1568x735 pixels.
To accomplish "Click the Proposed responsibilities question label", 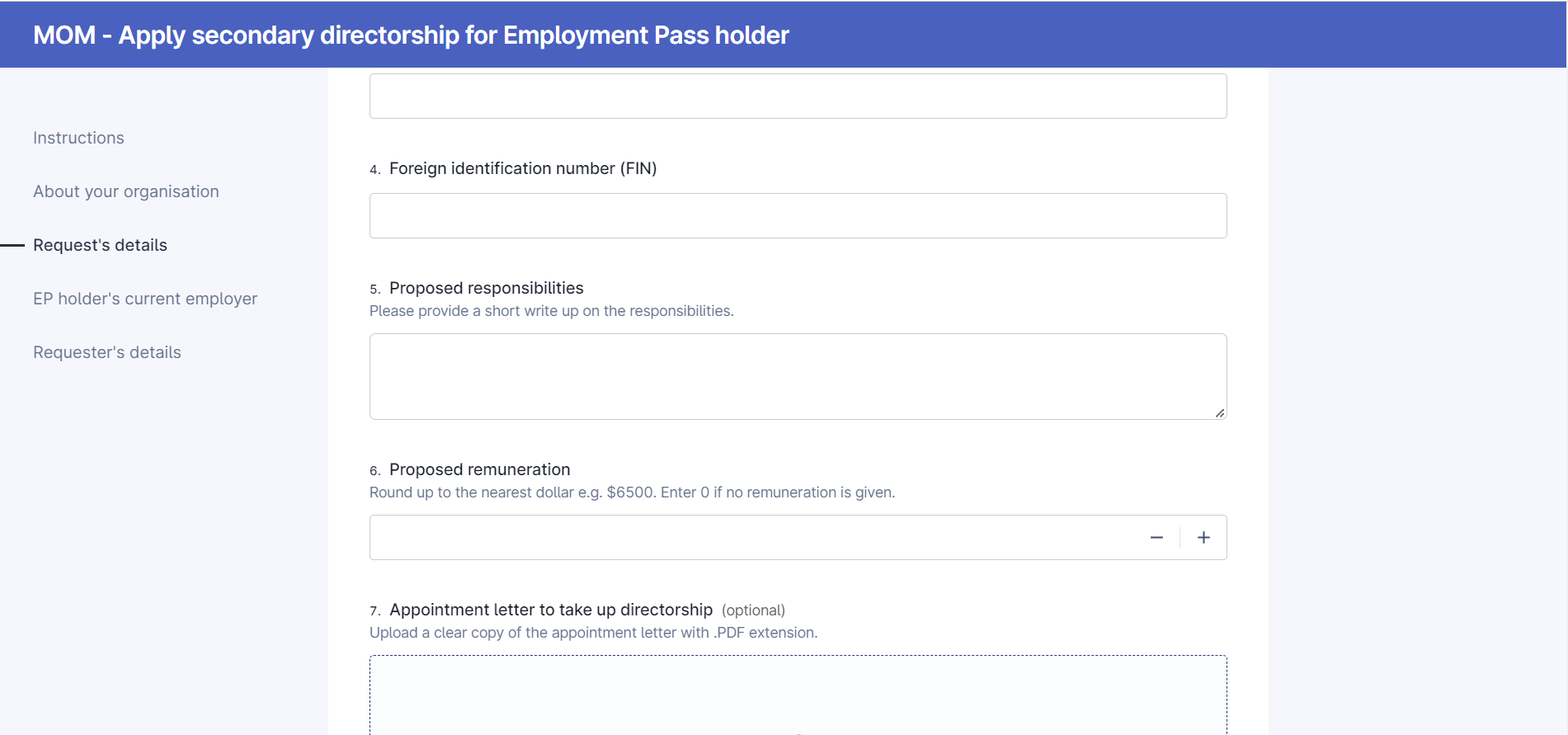I will click(x=486, y=288).
